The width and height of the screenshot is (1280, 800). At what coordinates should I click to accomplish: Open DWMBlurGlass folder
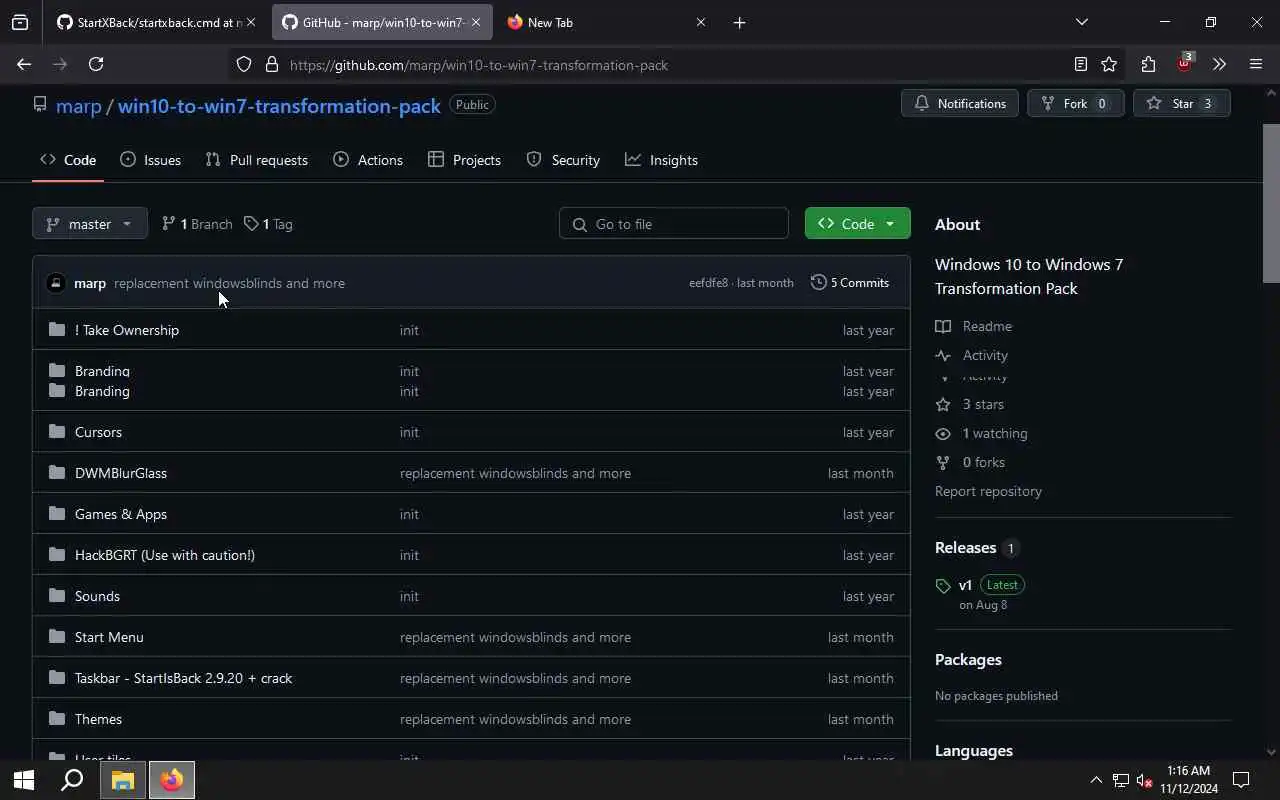coord(121,473)
